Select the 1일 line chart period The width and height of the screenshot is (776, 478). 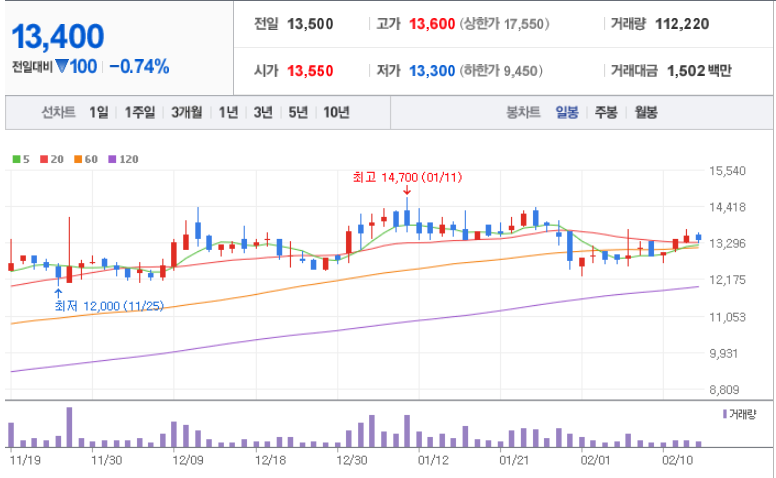(98, 112)
